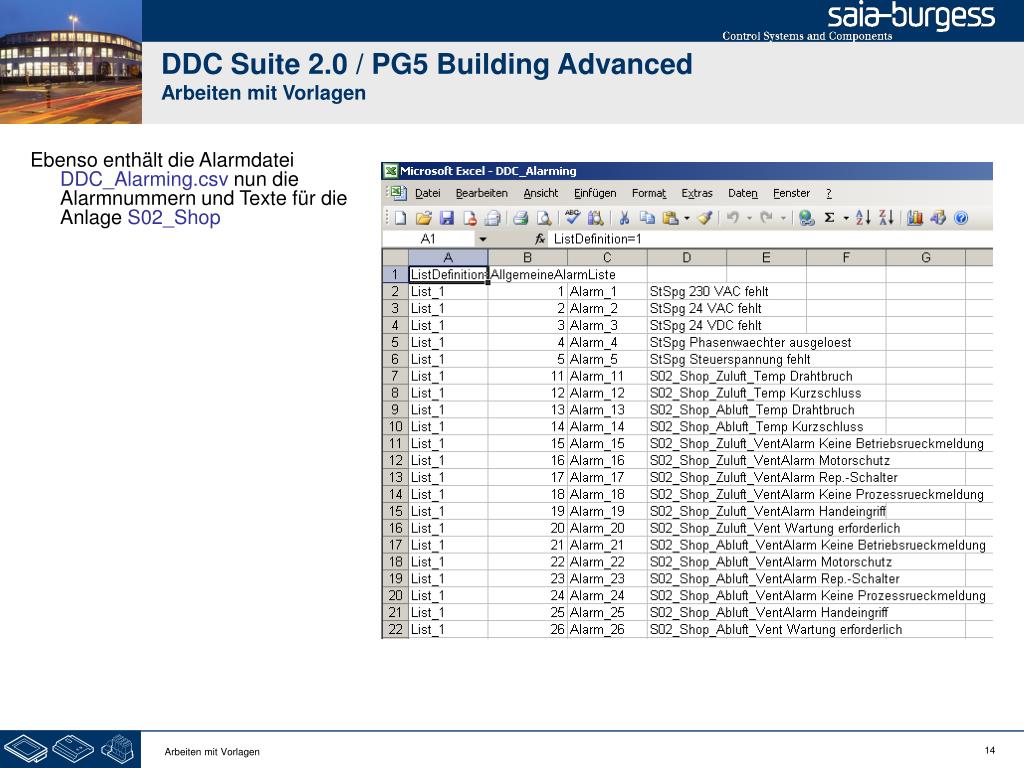
Task: Open a file with the folder icon
Action: (x=423, y=218)
